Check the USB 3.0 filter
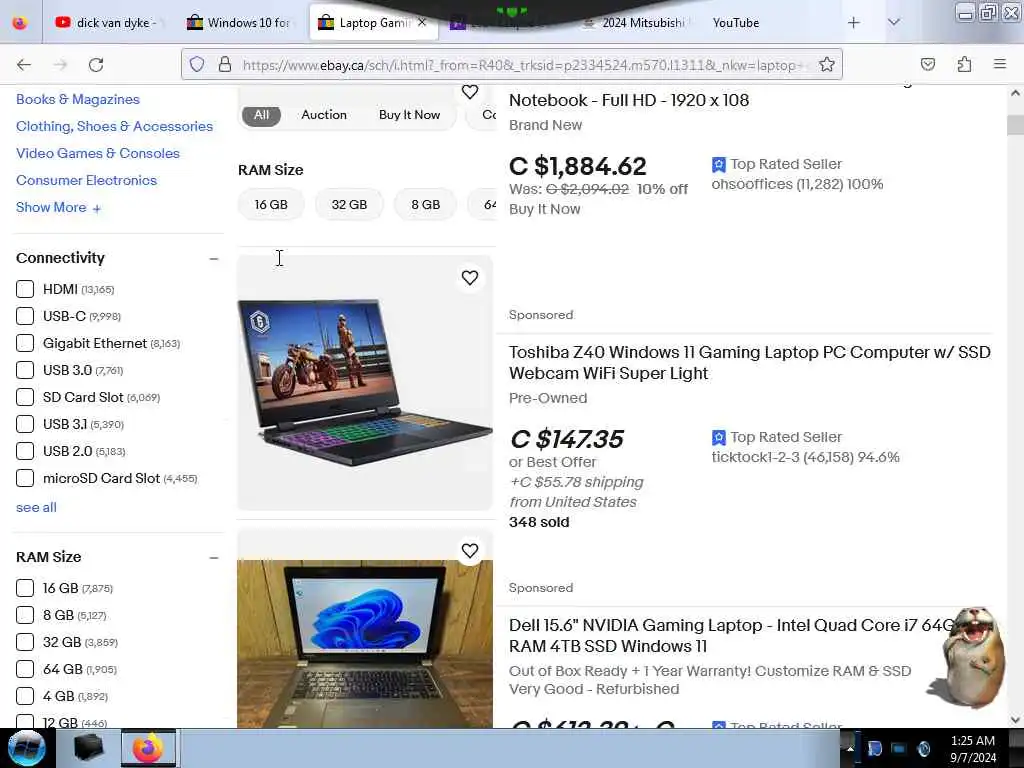 25,370
